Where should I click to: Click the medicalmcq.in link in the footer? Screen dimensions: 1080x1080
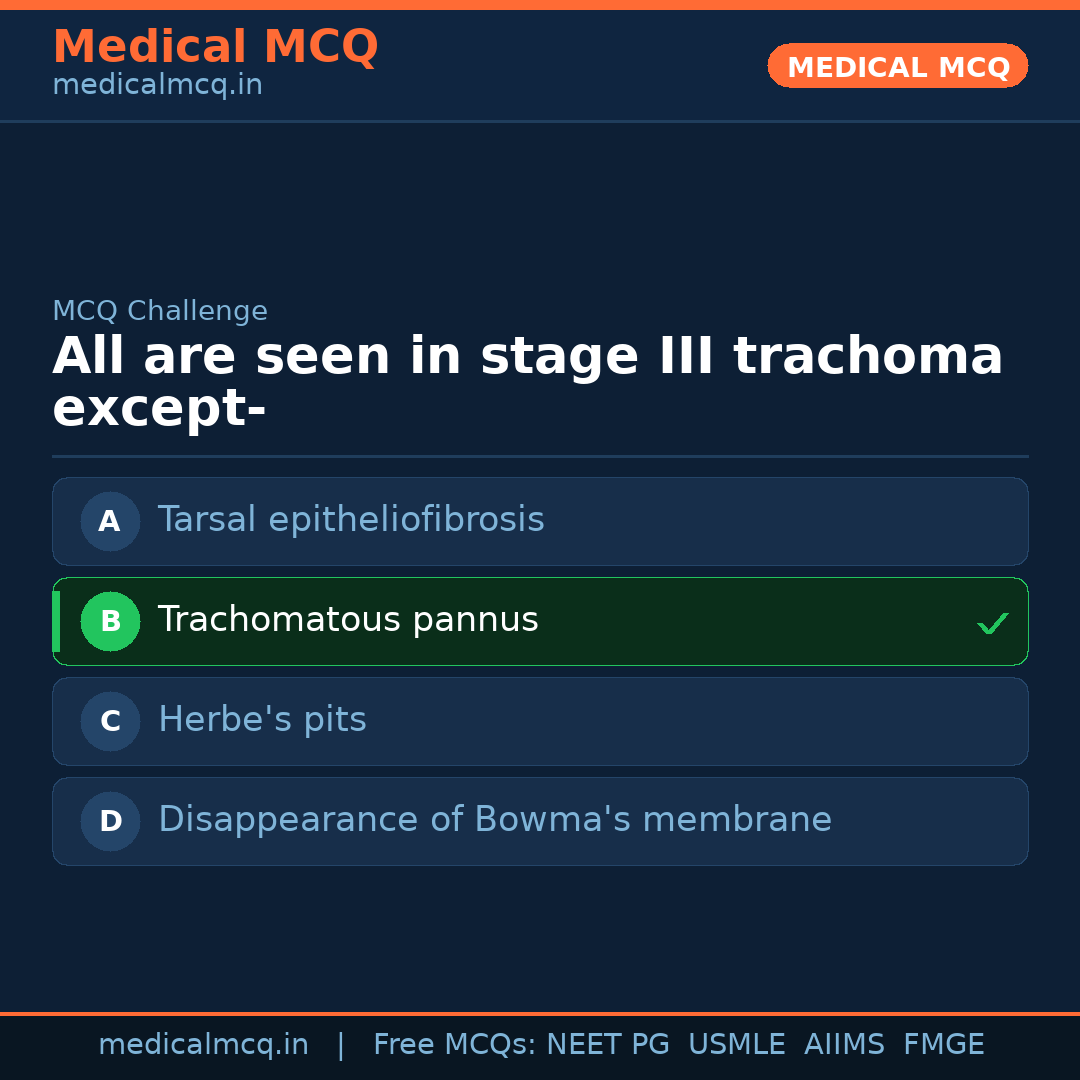click(x=203, y=1045)
